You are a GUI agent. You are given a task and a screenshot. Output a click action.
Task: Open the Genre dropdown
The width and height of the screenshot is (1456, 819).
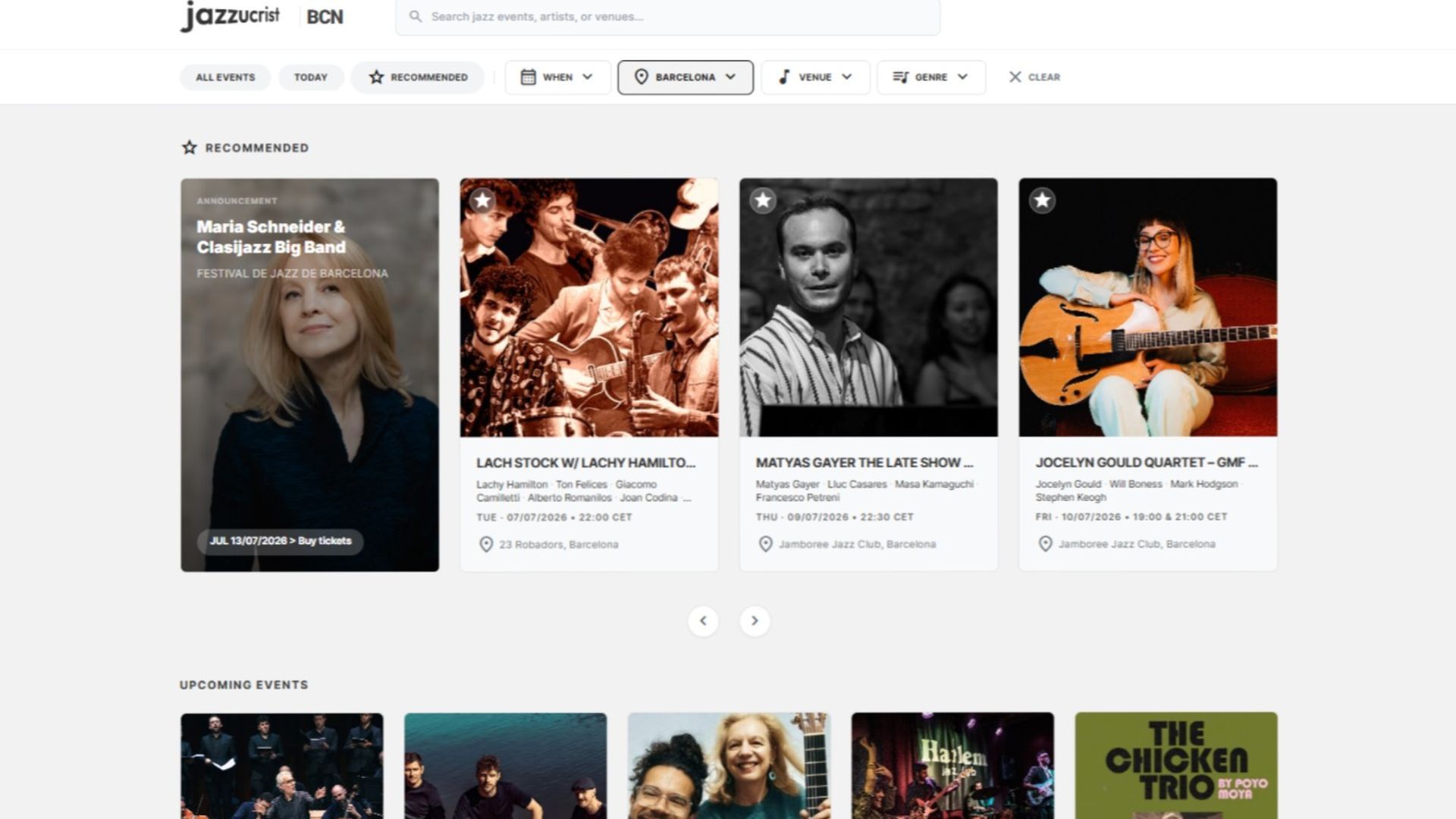[x=931, y=77]
